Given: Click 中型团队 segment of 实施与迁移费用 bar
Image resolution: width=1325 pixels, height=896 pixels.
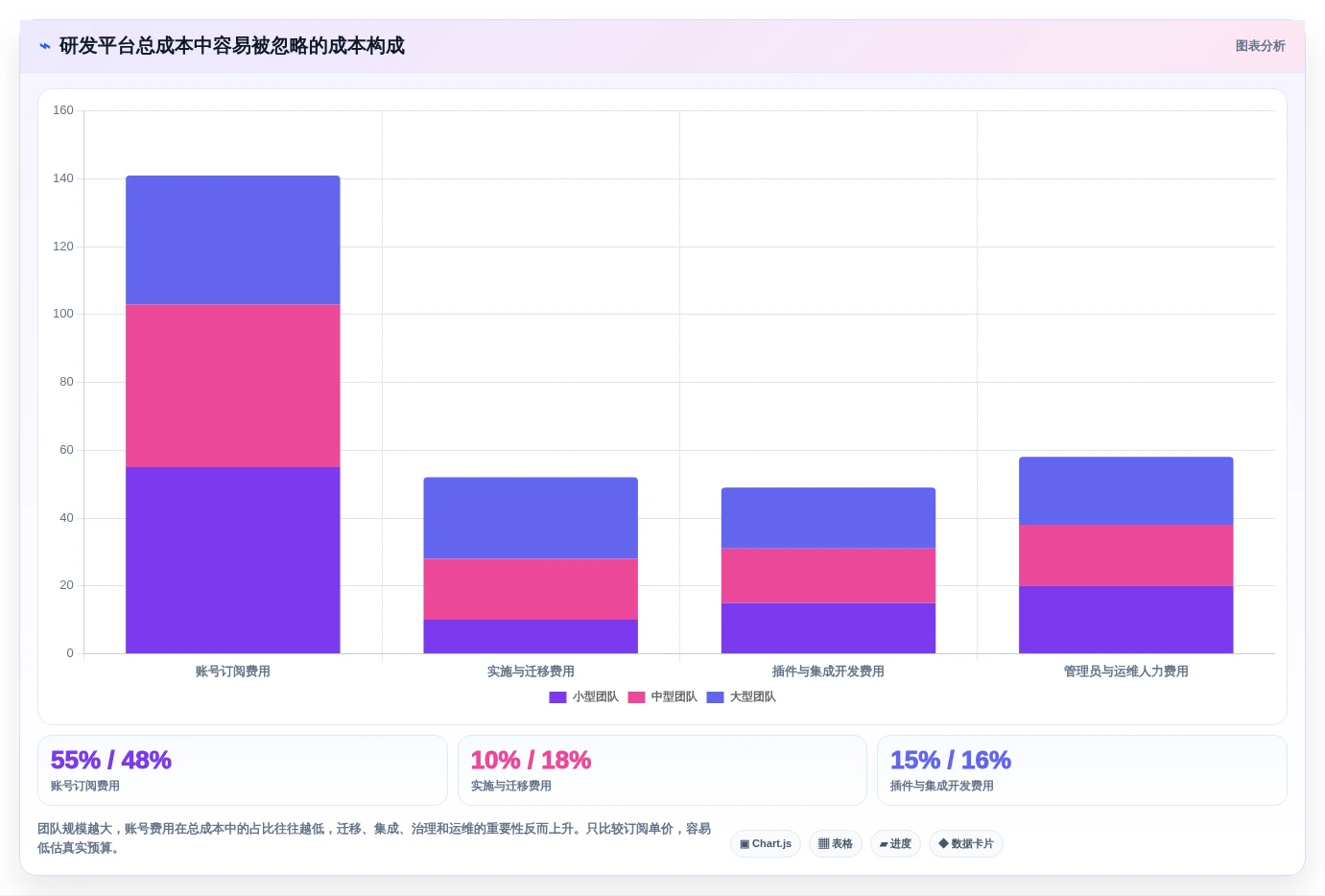Looking at the screenshot, I should [531, 589].
